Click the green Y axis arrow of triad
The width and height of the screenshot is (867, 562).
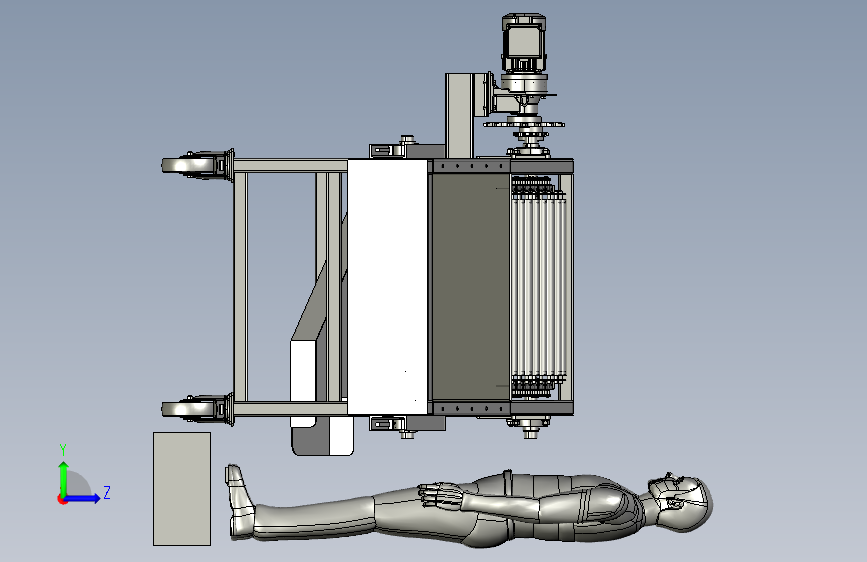pos(64,477)
